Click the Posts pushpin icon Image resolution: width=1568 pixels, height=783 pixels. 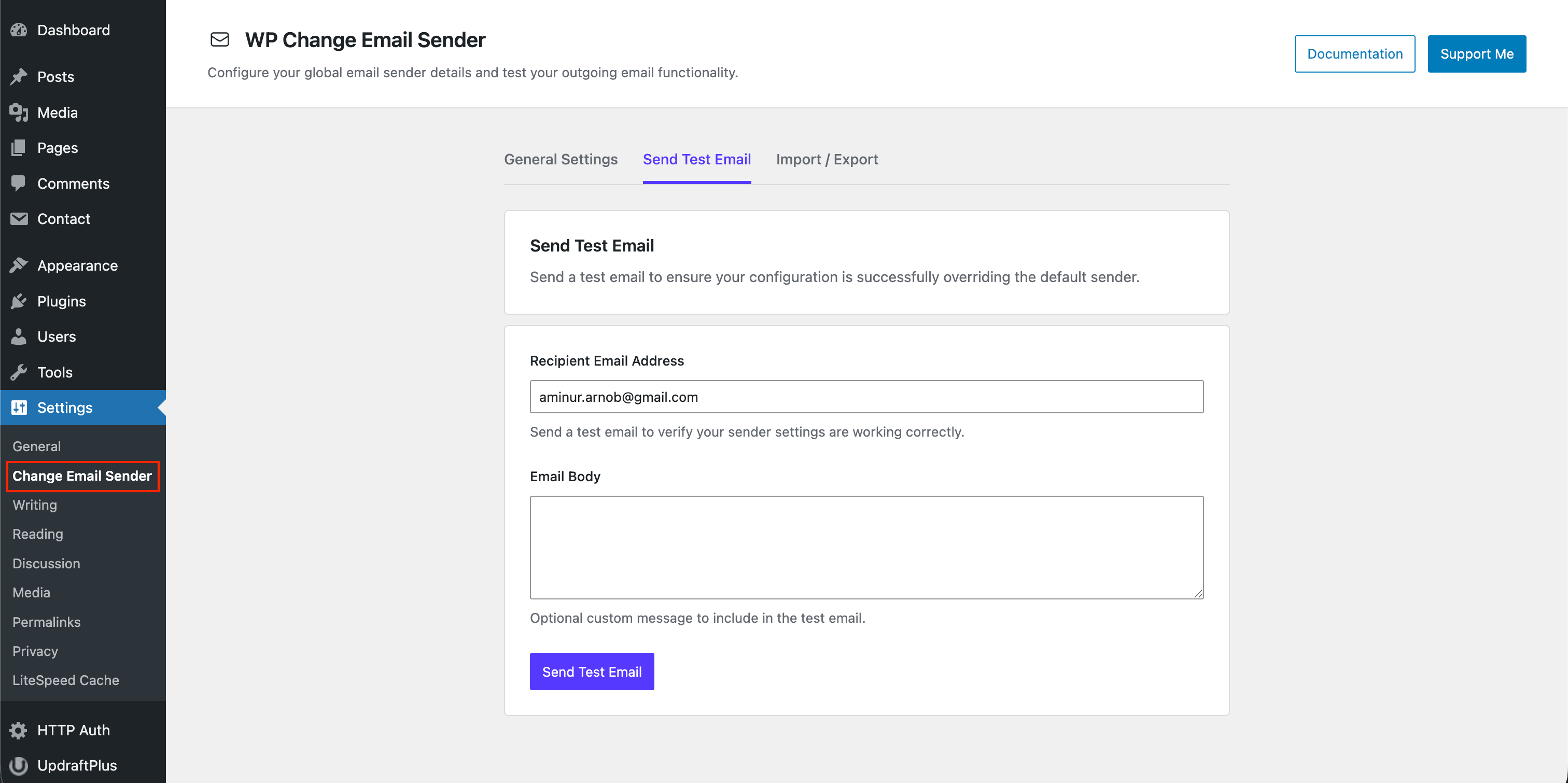[x=19, y=77]
